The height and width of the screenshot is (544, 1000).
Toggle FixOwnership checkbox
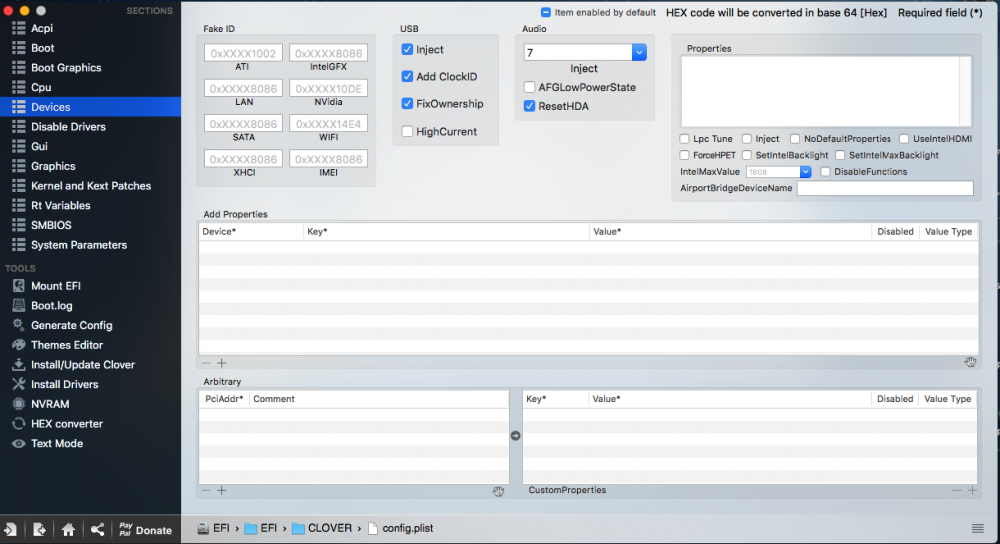point(407,103)
